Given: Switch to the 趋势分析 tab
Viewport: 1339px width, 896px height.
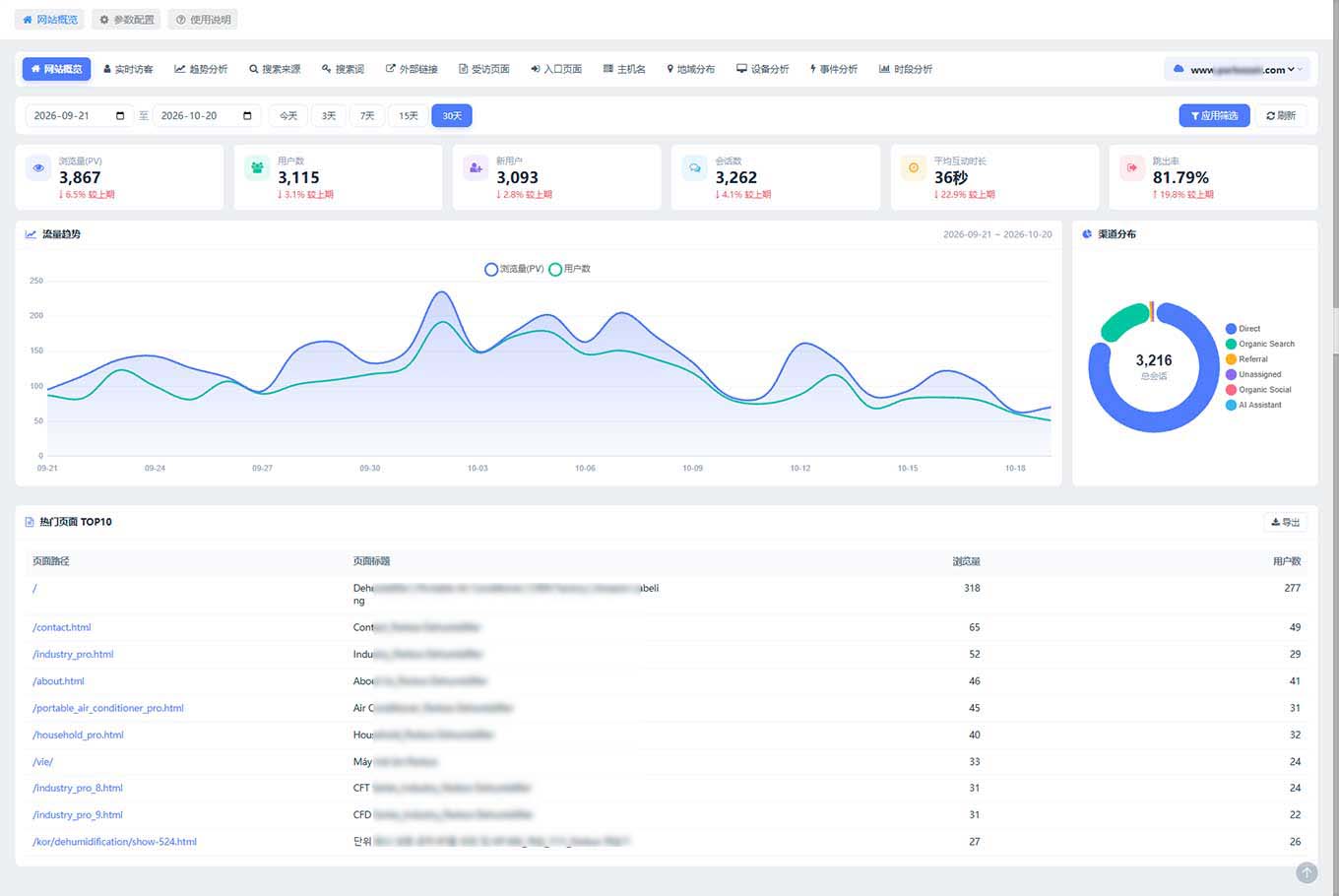Looking at the screenshot, I should (x=201, y=69).
